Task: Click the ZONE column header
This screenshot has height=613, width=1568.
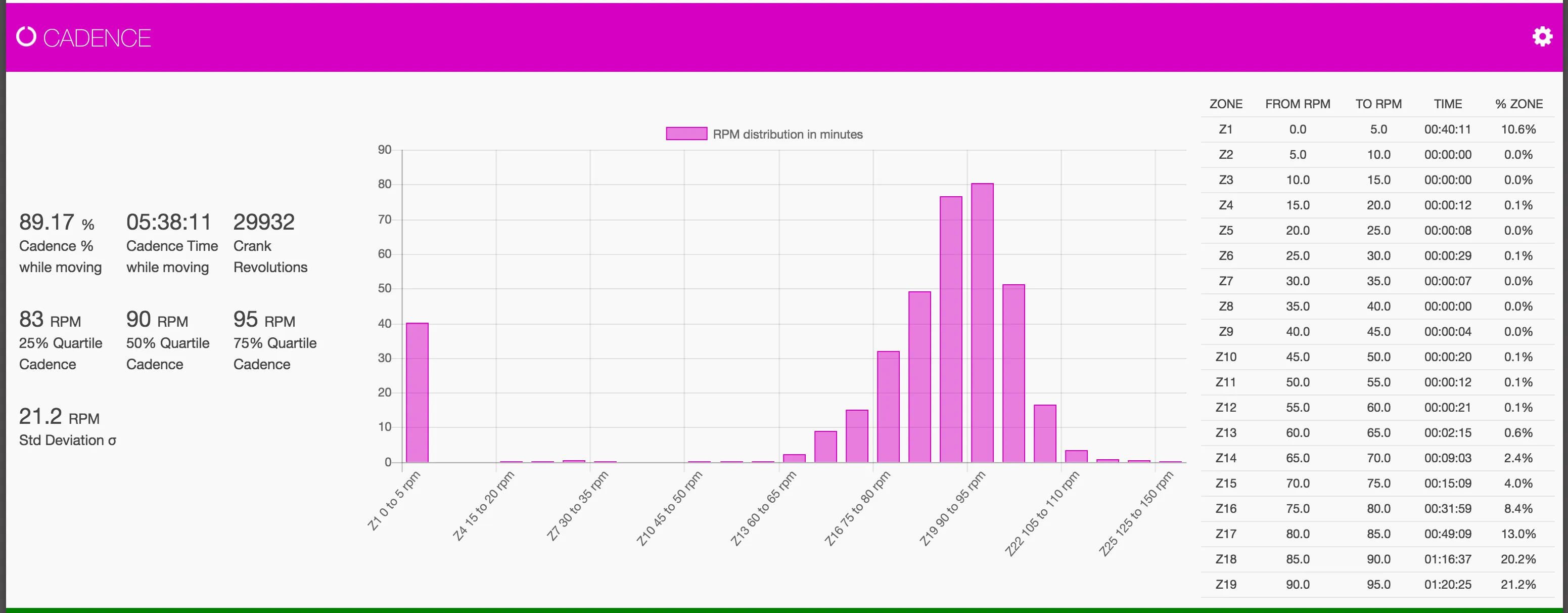Action: click(x=1225, y=104)
